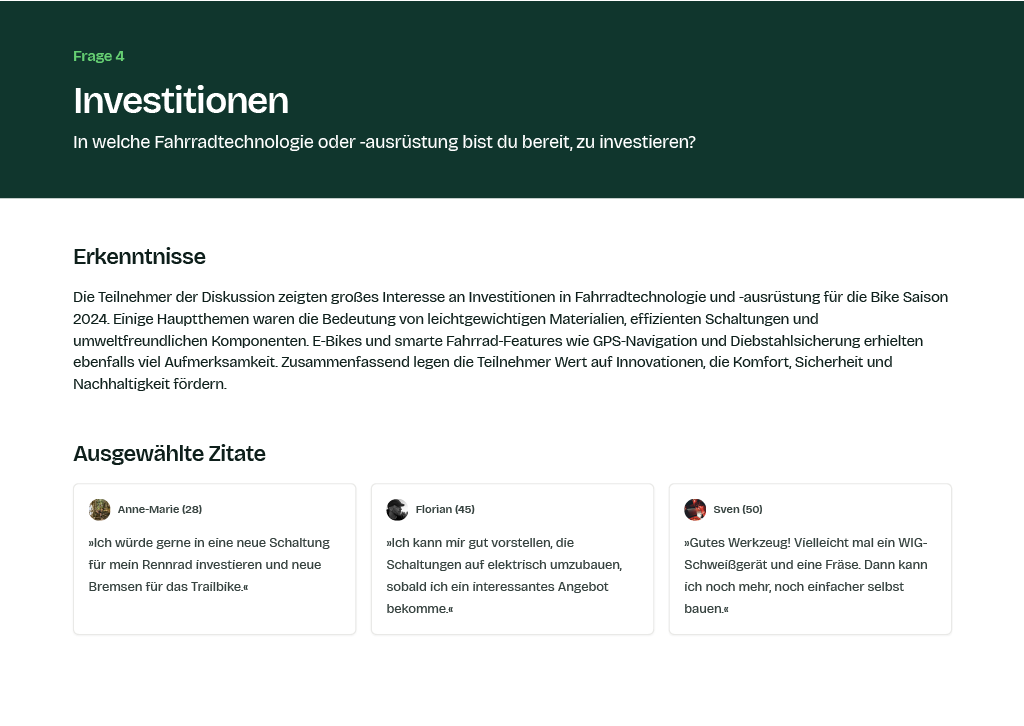Click Sven's avatar photo

point(695,509)
